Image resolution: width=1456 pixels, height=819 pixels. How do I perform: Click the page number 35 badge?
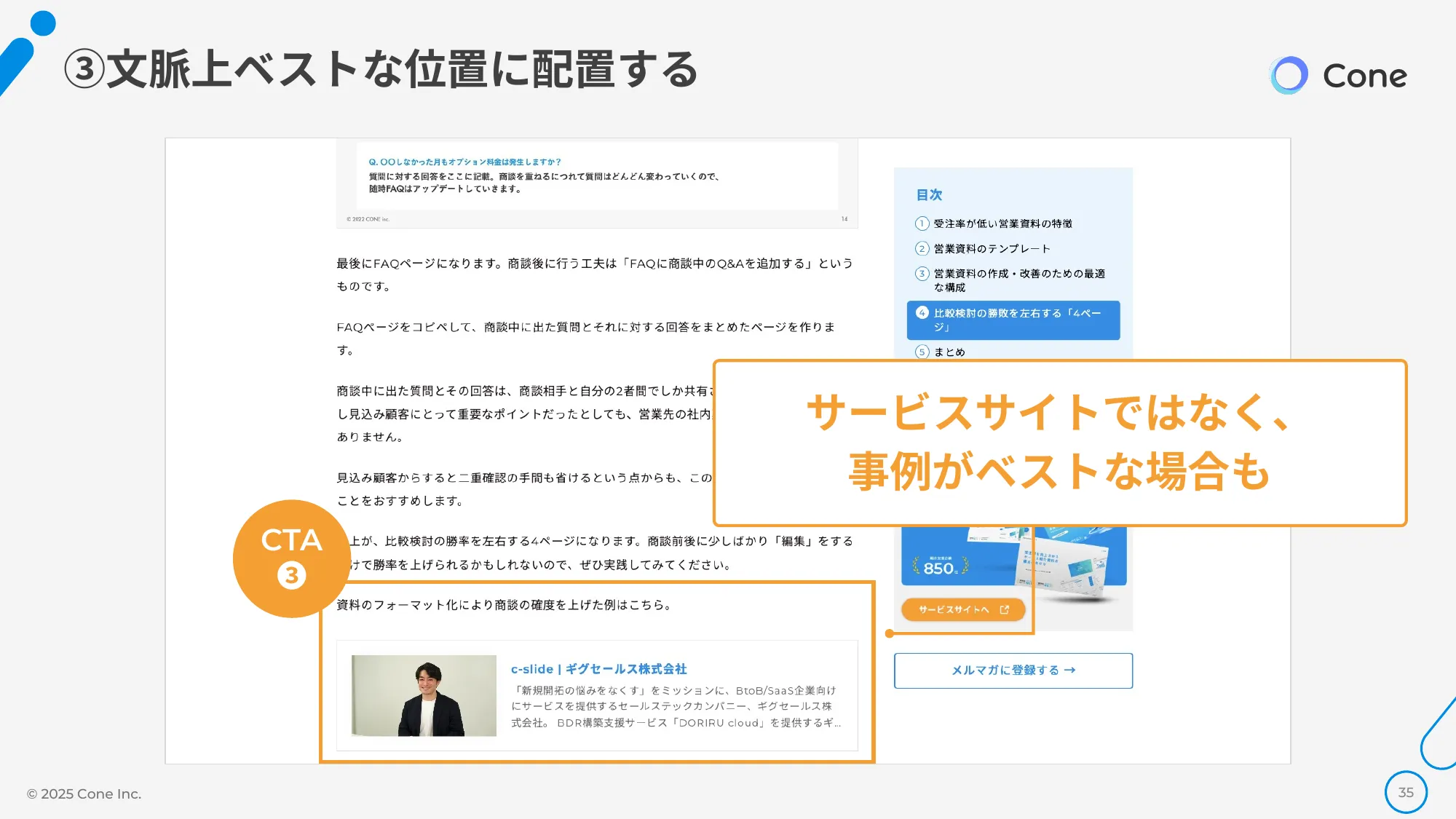[1405, 792]
